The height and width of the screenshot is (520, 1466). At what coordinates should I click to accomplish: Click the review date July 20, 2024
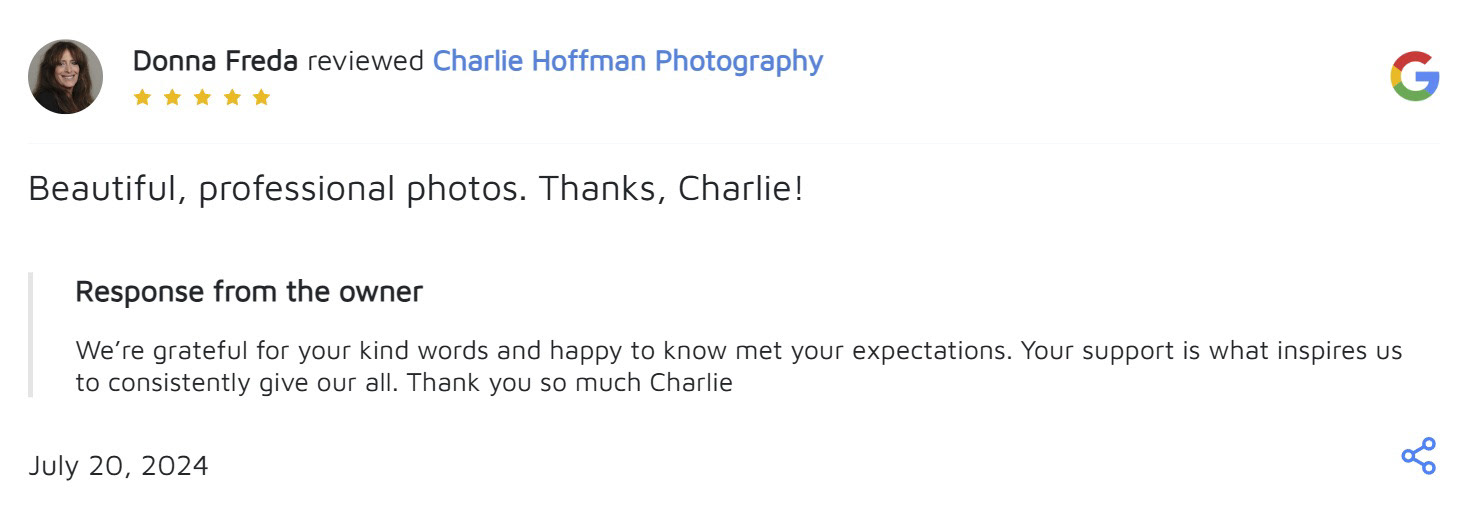[118, 466]
